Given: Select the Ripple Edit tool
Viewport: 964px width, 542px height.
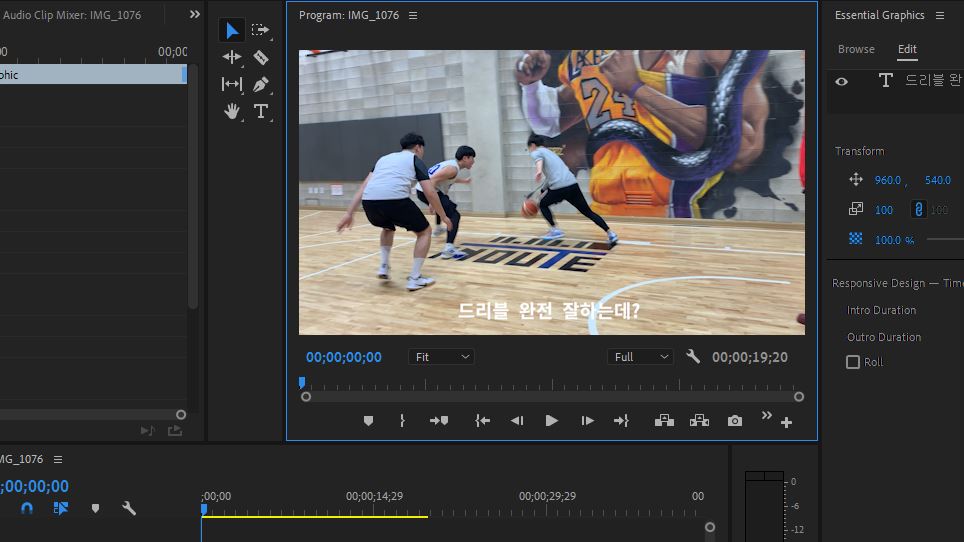Looking at the screenshot, I should 232,57.
